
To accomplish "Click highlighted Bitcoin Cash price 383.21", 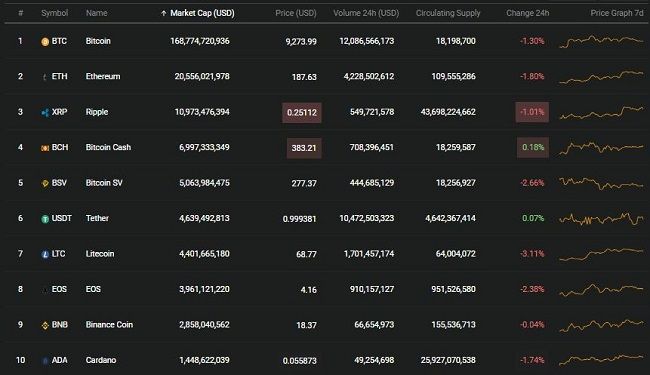I will [x=304, y=148].
